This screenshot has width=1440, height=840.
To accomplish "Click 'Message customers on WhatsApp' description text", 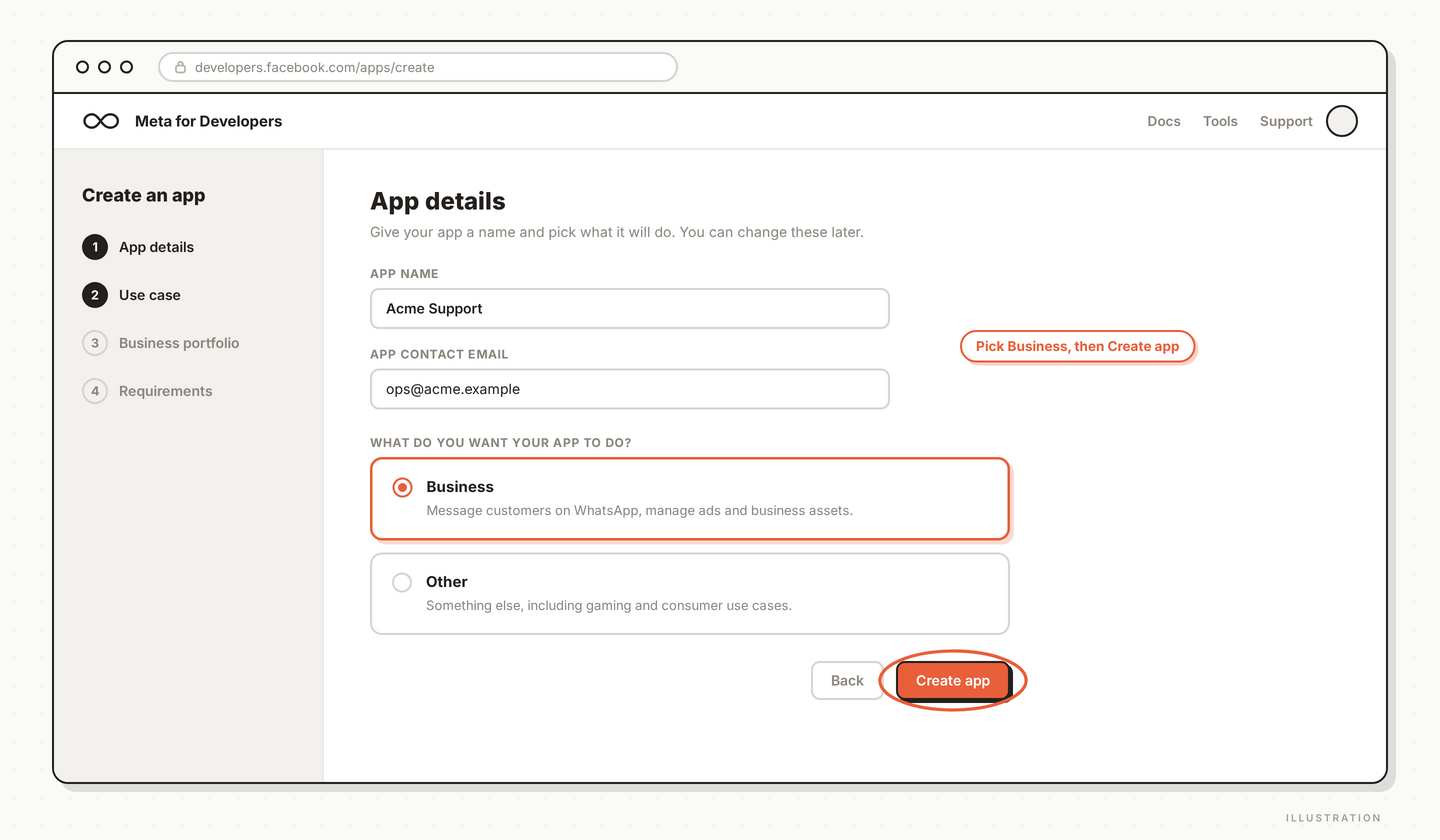I will point(640,510).
